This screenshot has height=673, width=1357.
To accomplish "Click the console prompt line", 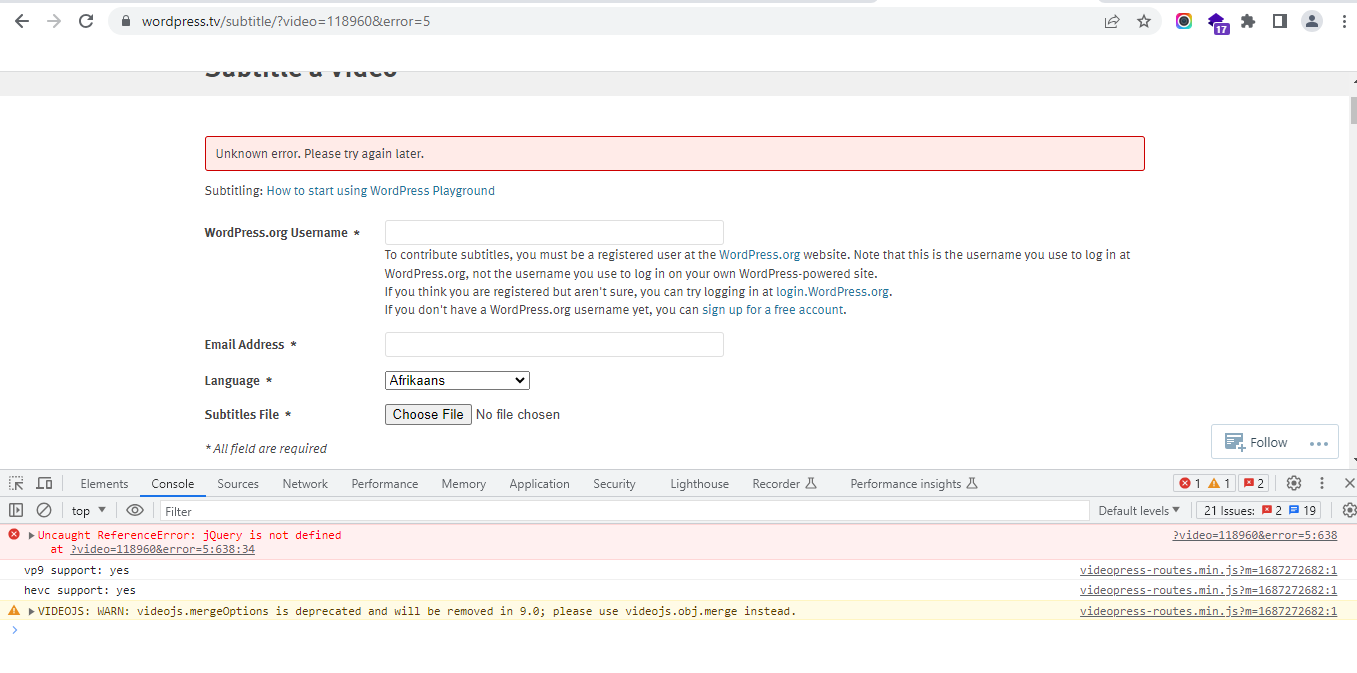I will (x=678, y=630).
